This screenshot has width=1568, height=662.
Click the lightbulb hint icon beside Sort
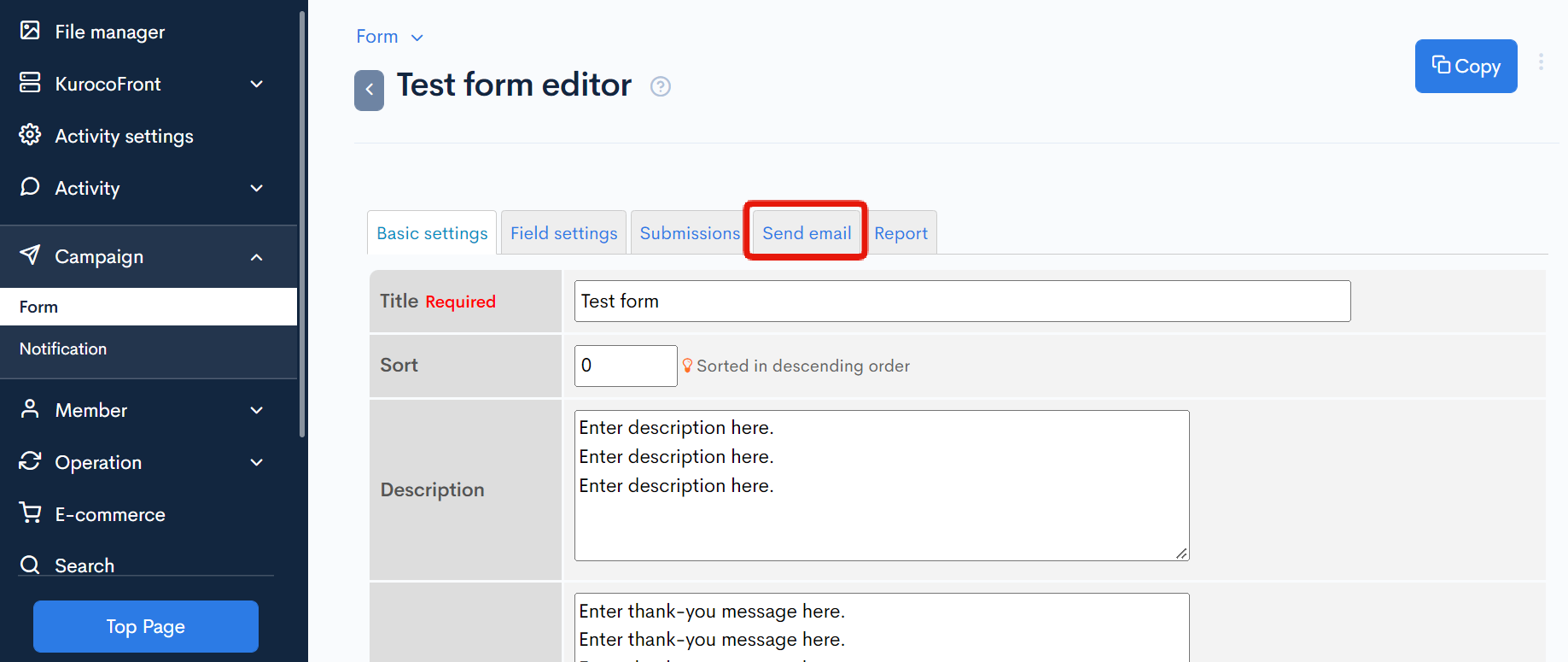(x=687, y=366)
